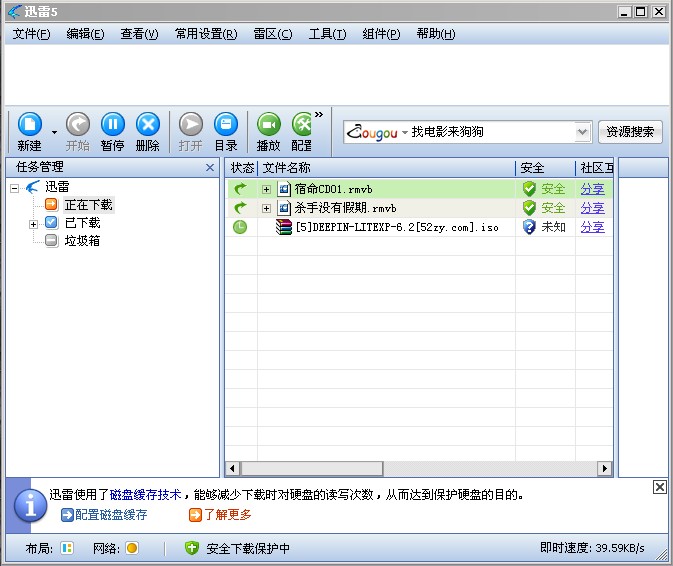The image size is (673, 566).
Task: Click the 找电影来狗狗 search input field
Action: 491,132
